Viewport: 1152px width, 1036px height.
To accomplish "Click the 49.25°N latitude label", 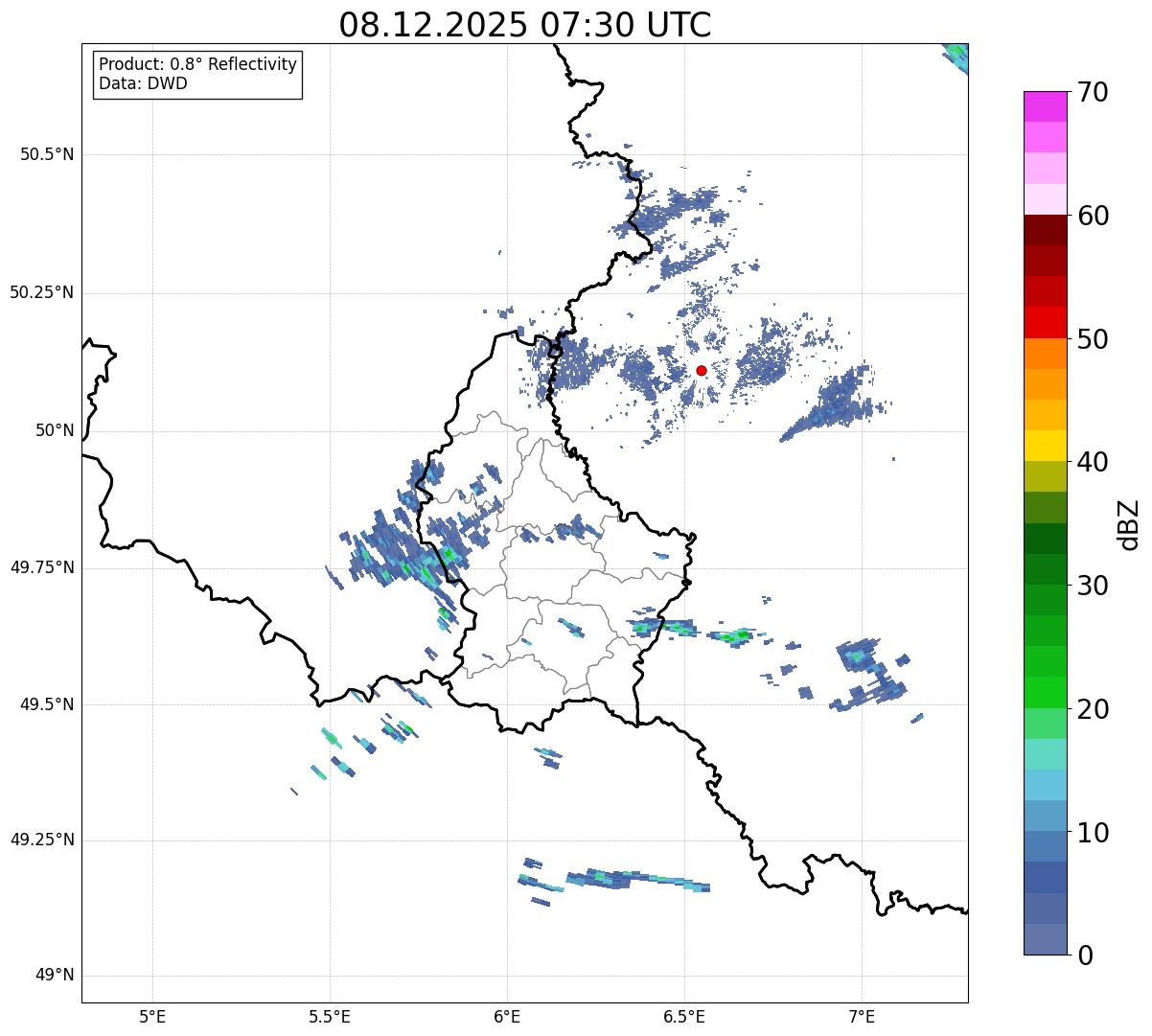I will [42, 840].
